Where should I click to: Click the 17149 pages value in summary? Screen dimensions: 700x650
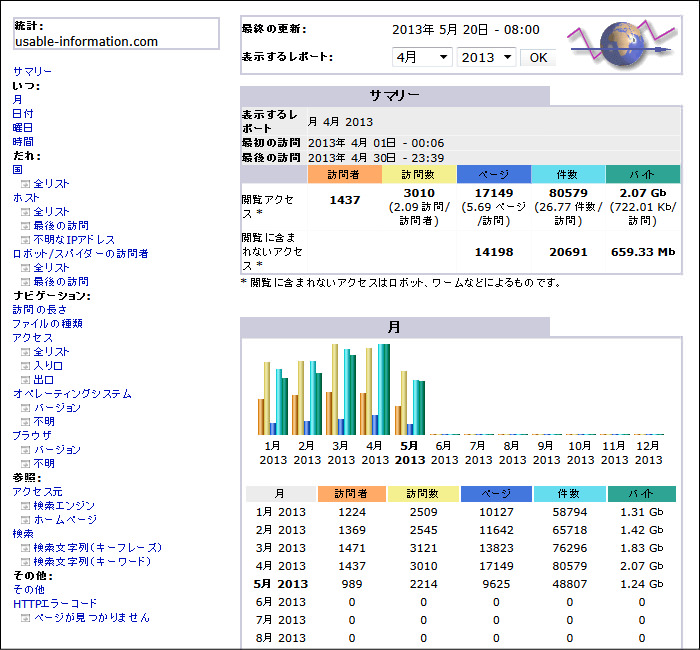point(494,193)
